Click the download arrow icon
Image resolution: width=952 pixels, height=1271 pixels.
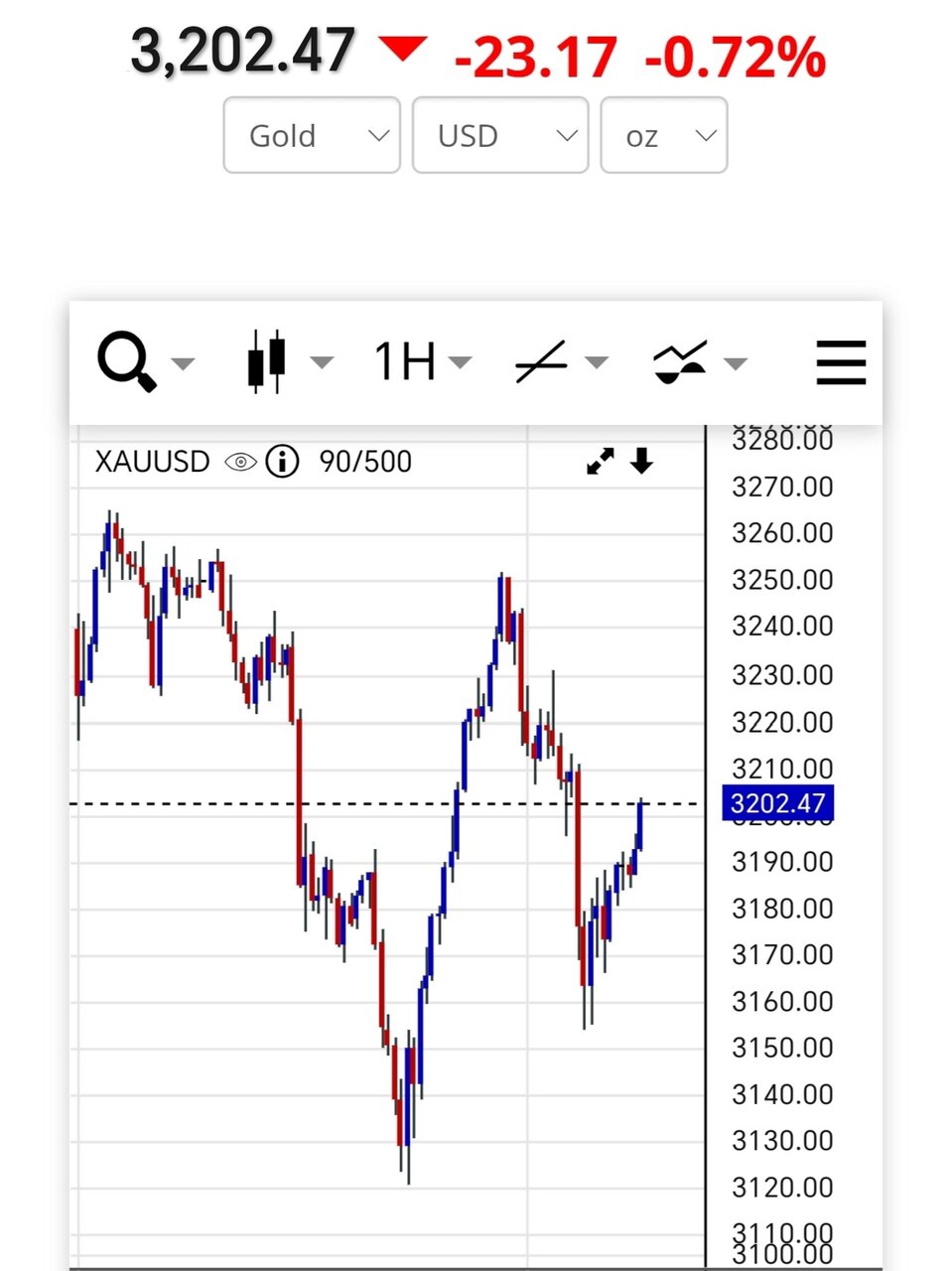coord(642,461)
